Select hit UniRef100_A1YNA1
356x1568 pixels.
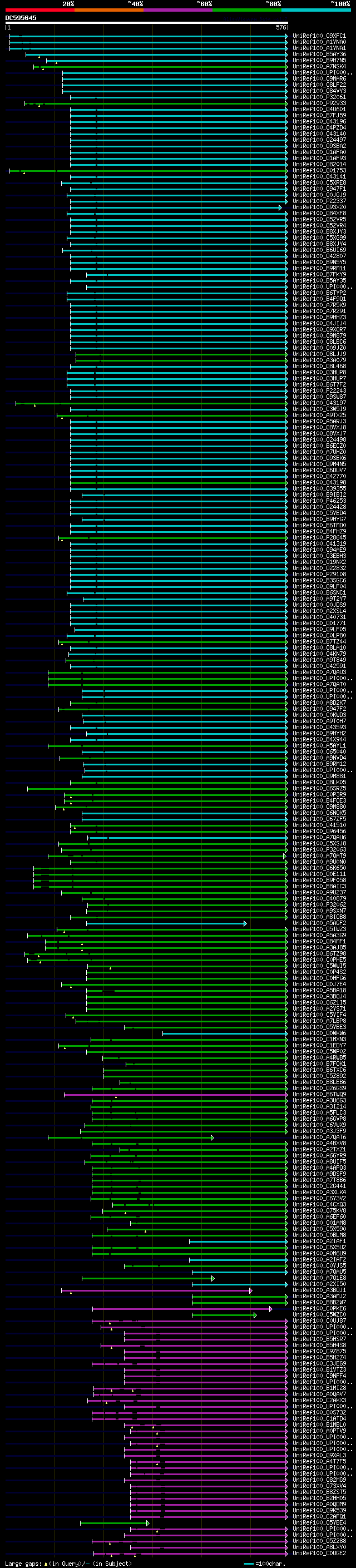319,48
